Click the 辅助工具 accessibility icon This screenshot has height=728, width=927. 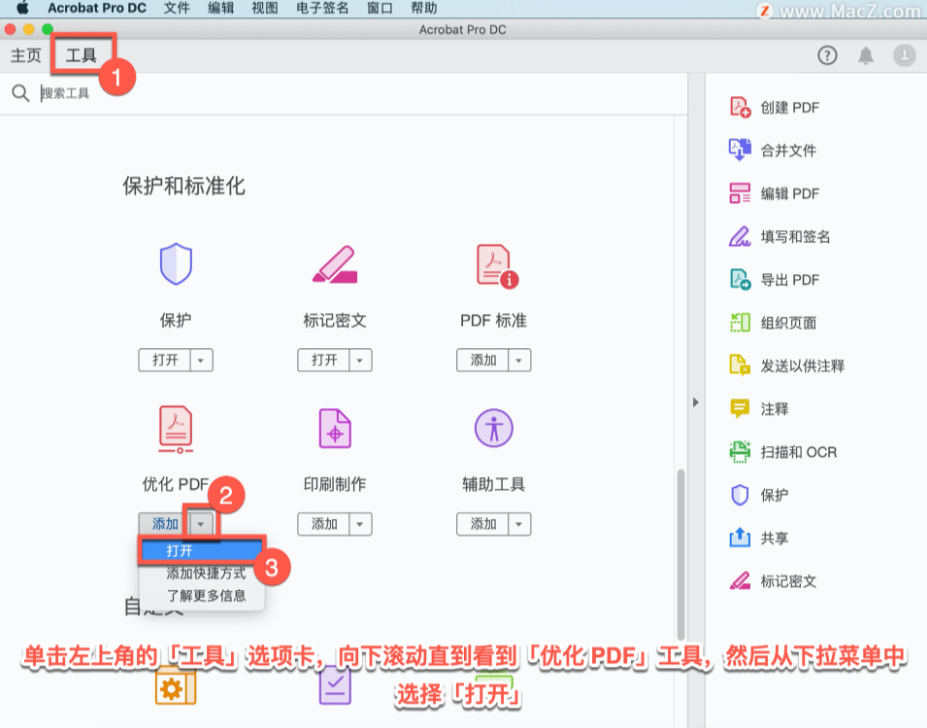pyautogui.click(x=493, y=428)
